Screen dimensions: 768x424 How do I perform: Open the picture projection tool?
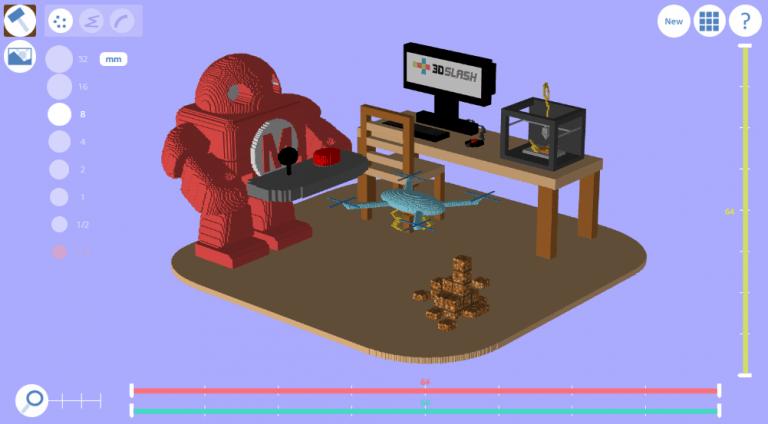[19, 56]
